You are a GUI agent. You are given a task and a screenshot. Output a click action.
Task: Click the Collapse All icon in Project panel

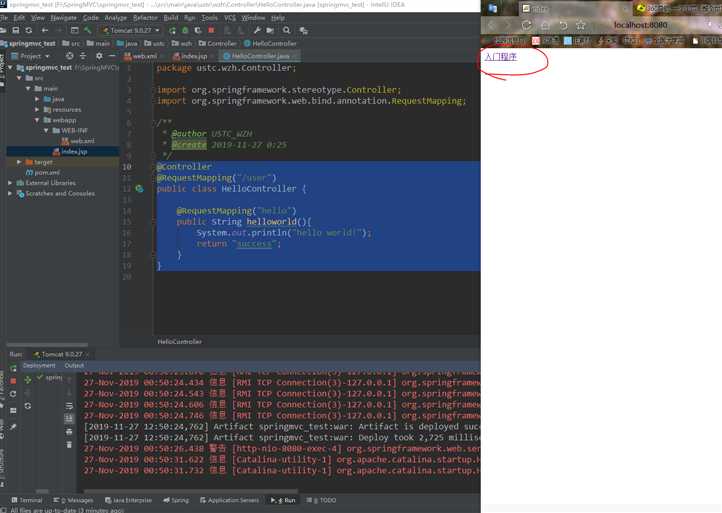click(83, 56)
